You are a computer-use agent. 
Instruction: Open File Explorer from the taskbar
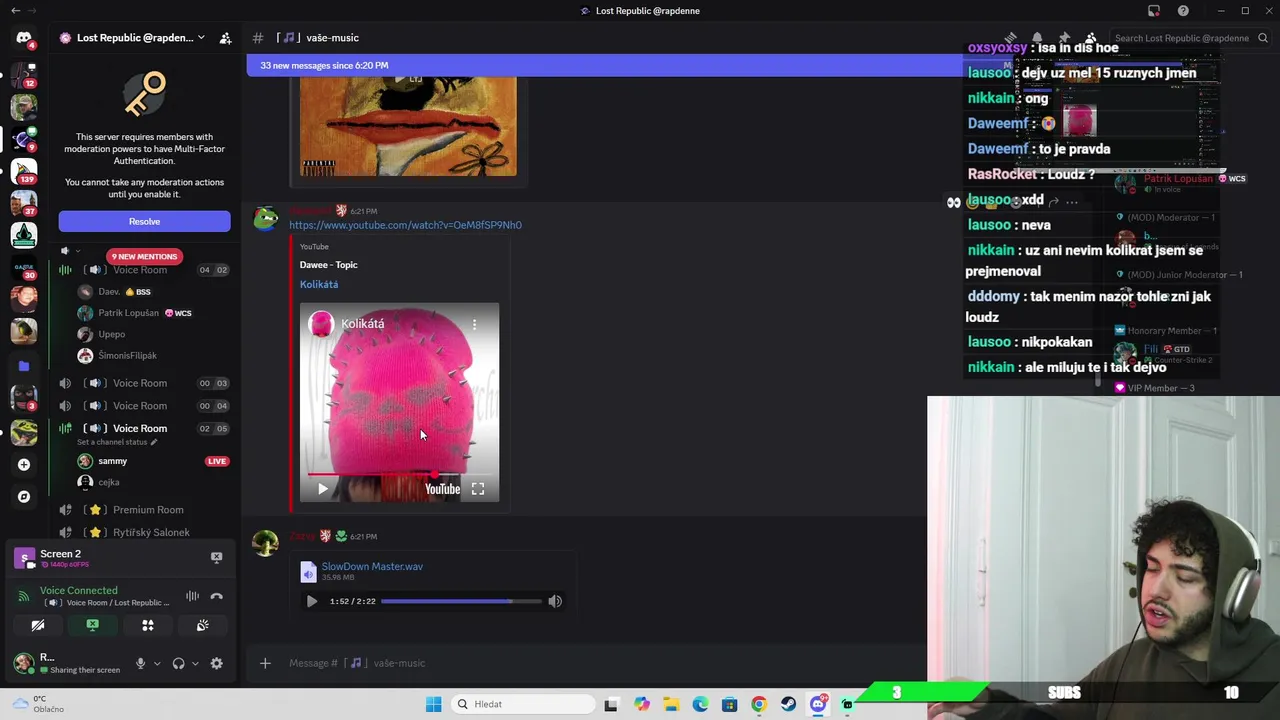[x=671, y=704]
